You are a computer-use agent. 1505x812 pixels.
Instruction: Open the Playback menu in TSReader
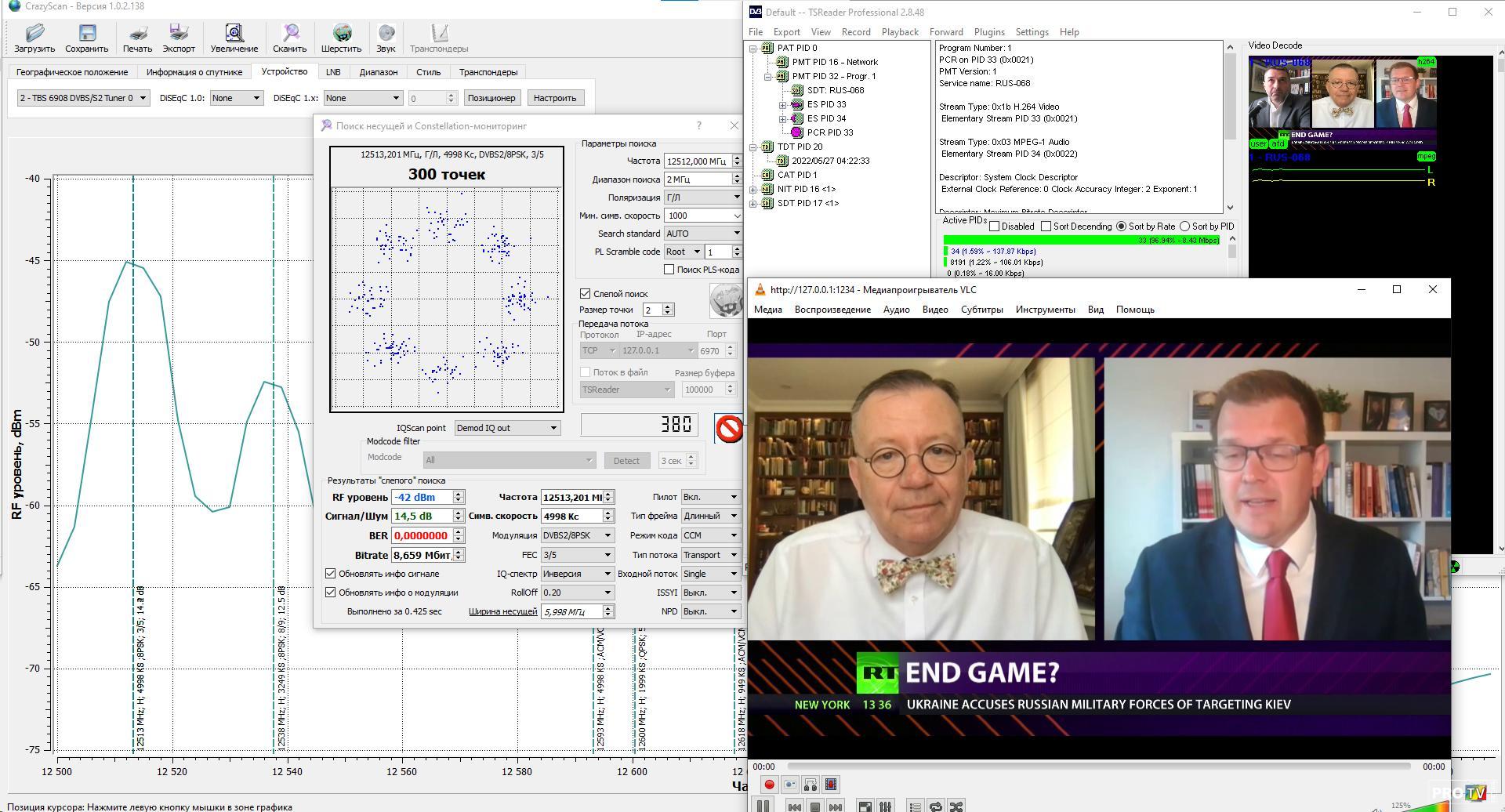[x=899, y=32]
